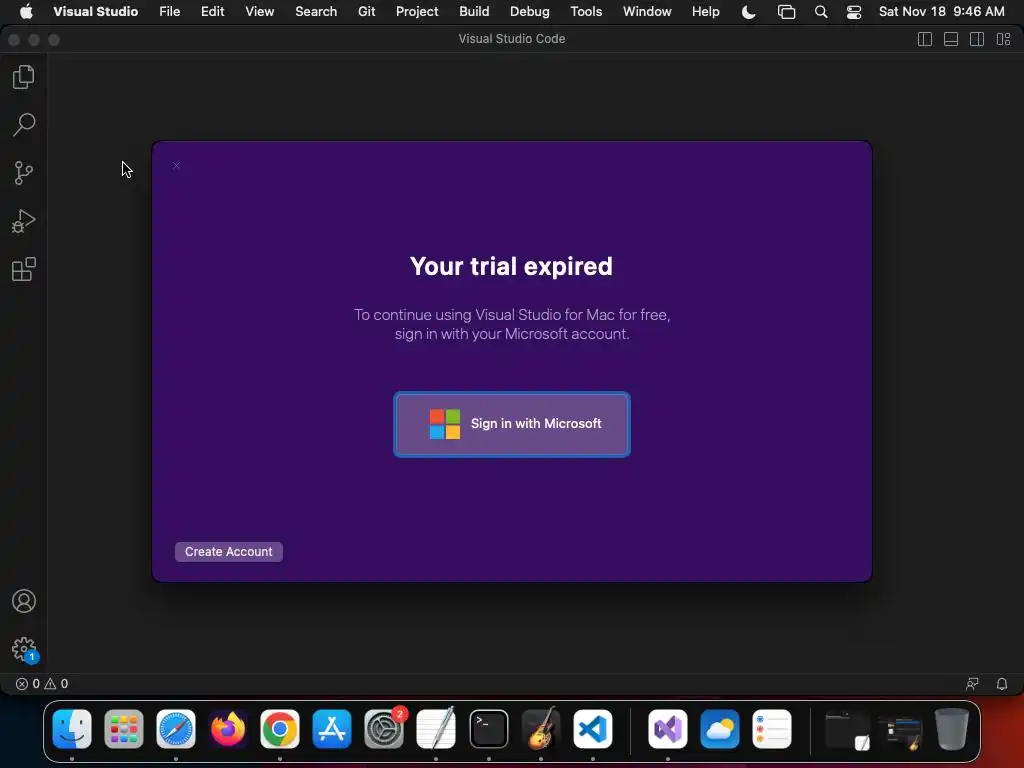Image resolution: width=1024 pixels, height=768 pixels.
Task: Open the Window menu
Action: click(647, 11)
